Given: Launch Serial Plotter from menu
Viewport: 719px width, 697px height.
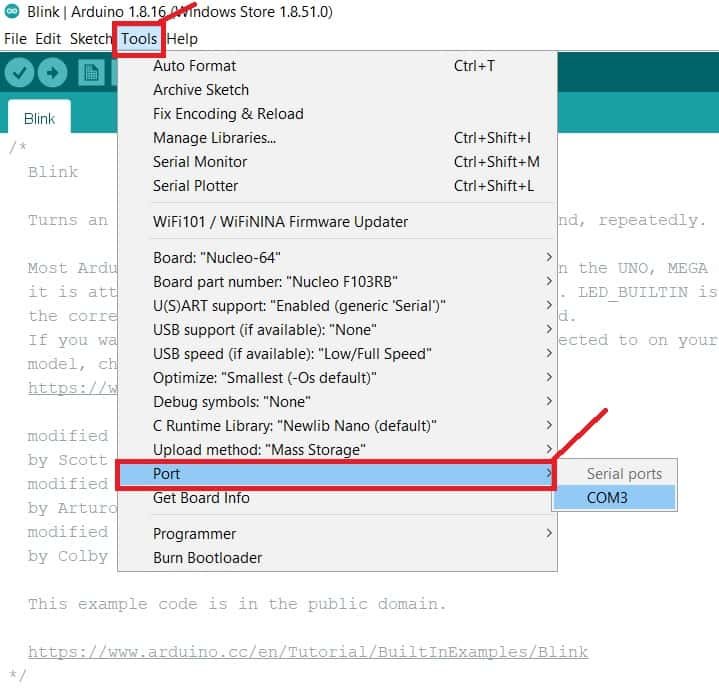Looking at the screenshot, I should pyautogui.click(x=337, y=186).
